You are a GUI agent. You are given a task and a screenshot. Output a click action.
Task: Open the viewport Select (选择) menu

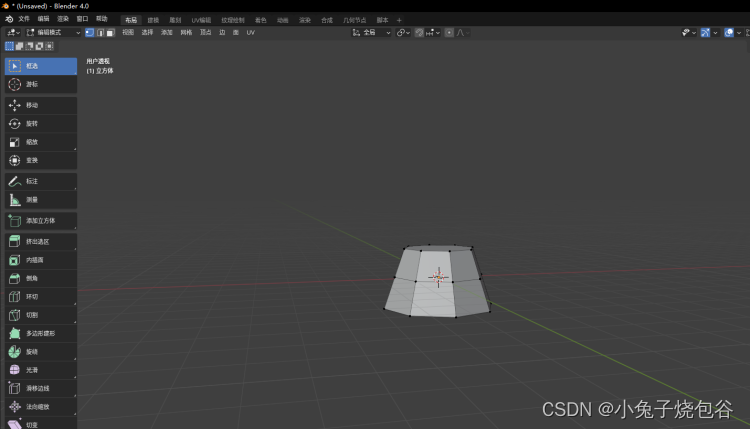pos(147,33)
